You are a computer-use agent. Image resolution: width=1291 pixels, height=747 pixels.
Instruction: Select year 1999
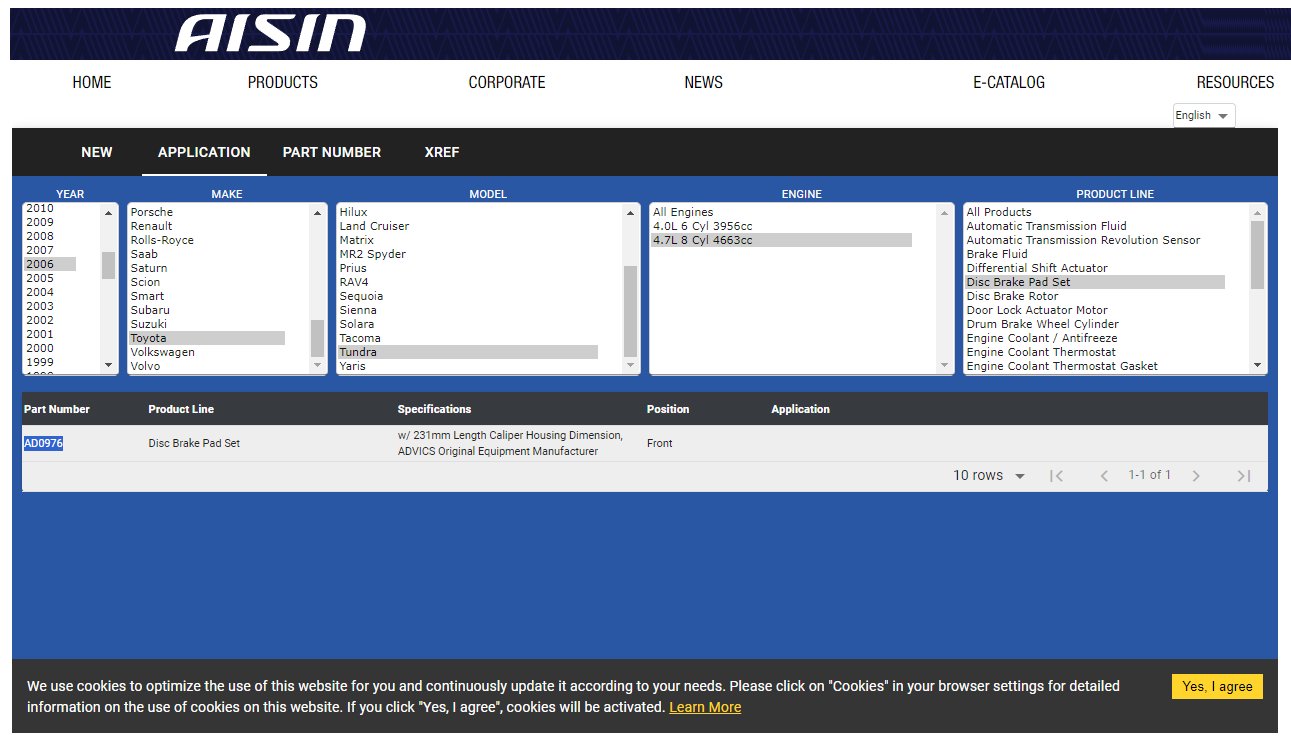(x=40, y=362)
